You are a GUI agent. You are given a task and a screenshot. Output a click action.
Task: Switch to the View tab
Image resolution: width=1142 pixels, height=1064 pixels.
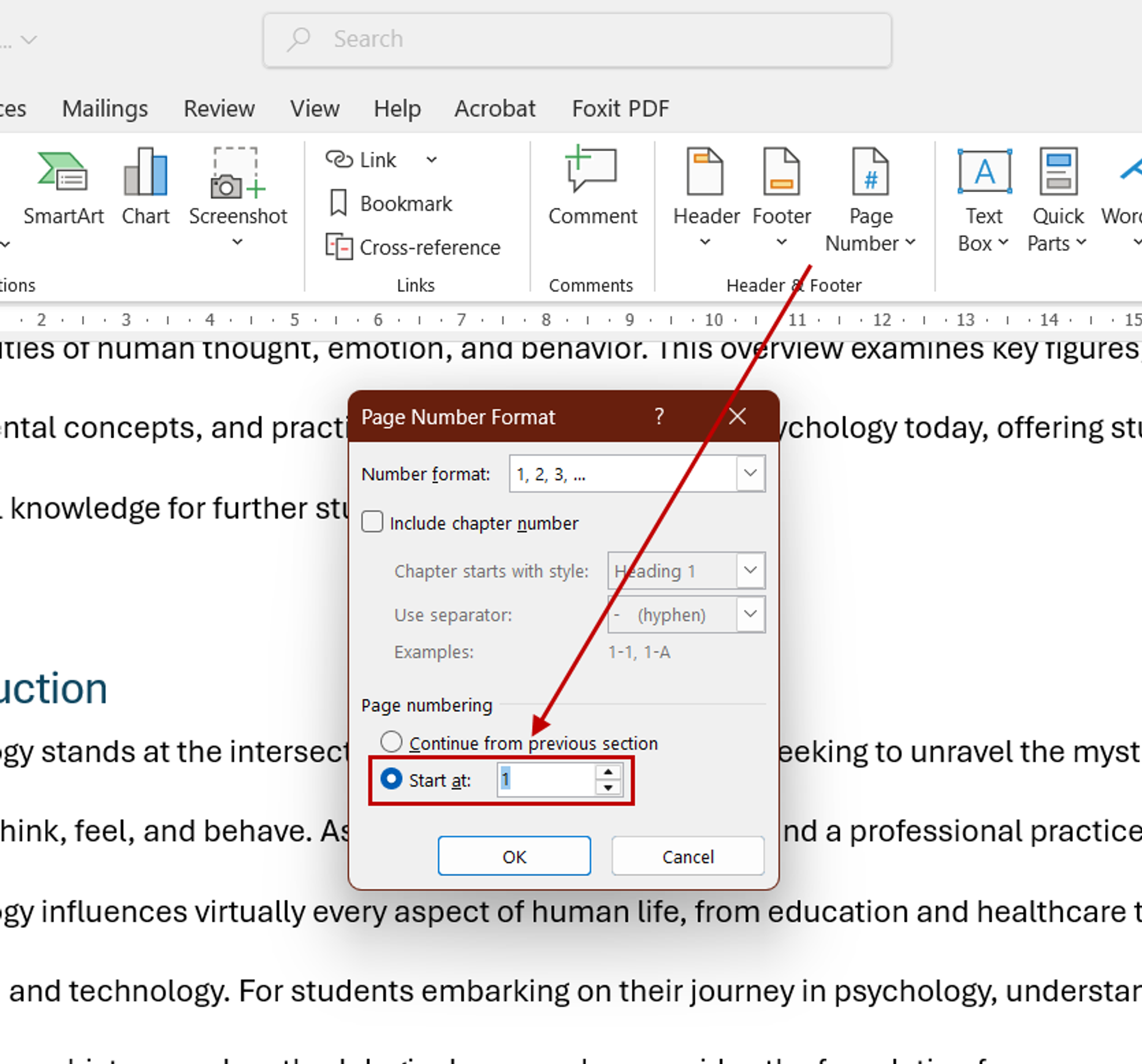point(315,108)
